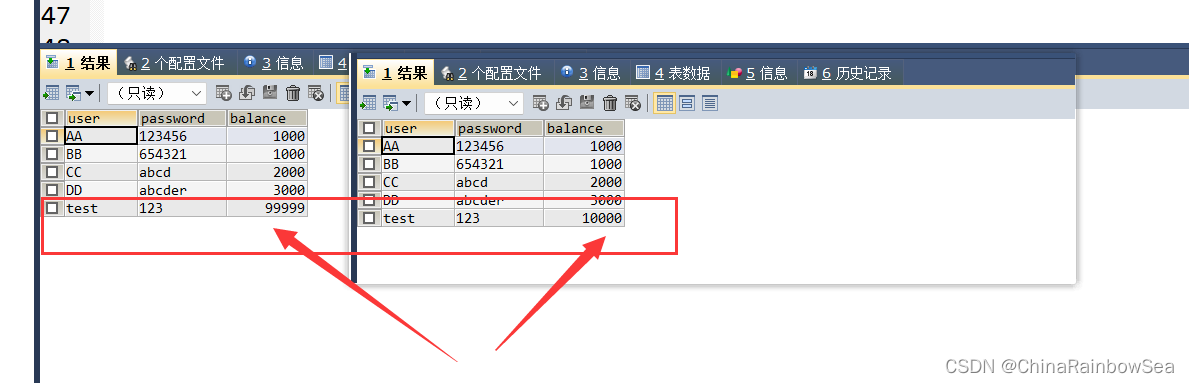Delete selected rows in left results window
This screenshot has width=1189, height=383.
(293, 93)
